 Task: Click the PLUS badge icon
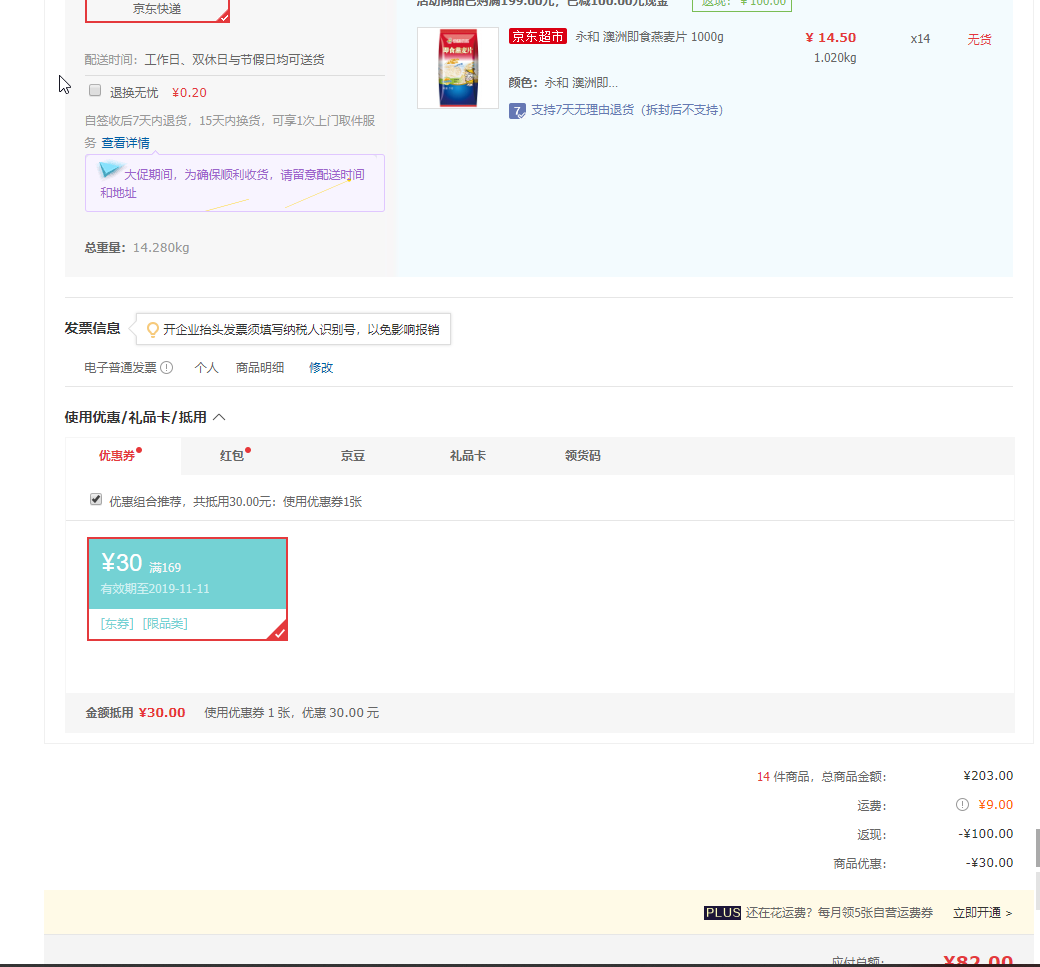coord(722,913)
